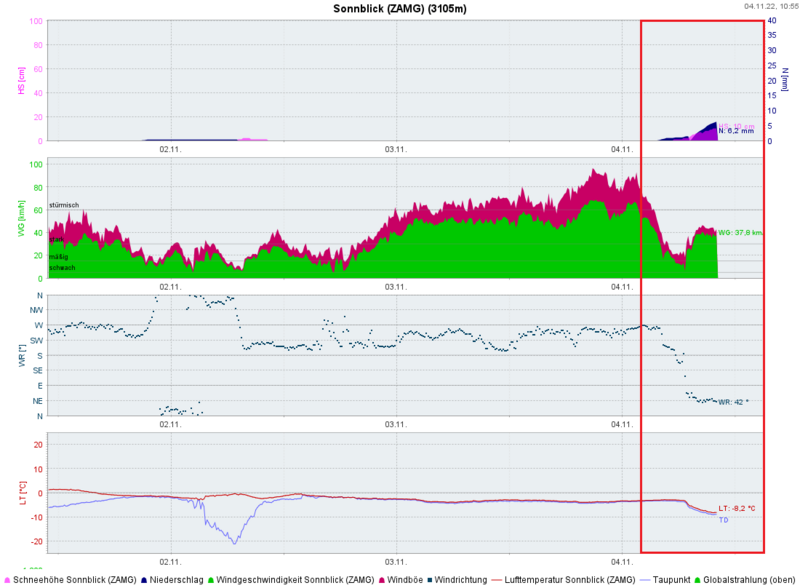This screenshot has width=800, height=588.
Task: Click the square Windrichtung legend marker
Action: pos(430,580)
